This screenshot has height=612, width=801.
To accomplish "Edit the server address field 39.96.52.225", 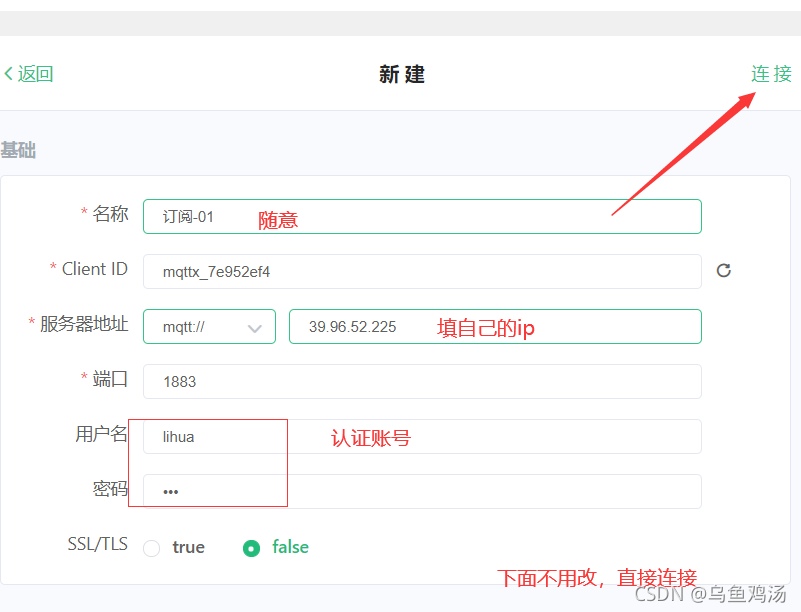I will click(x=496, y=326).
